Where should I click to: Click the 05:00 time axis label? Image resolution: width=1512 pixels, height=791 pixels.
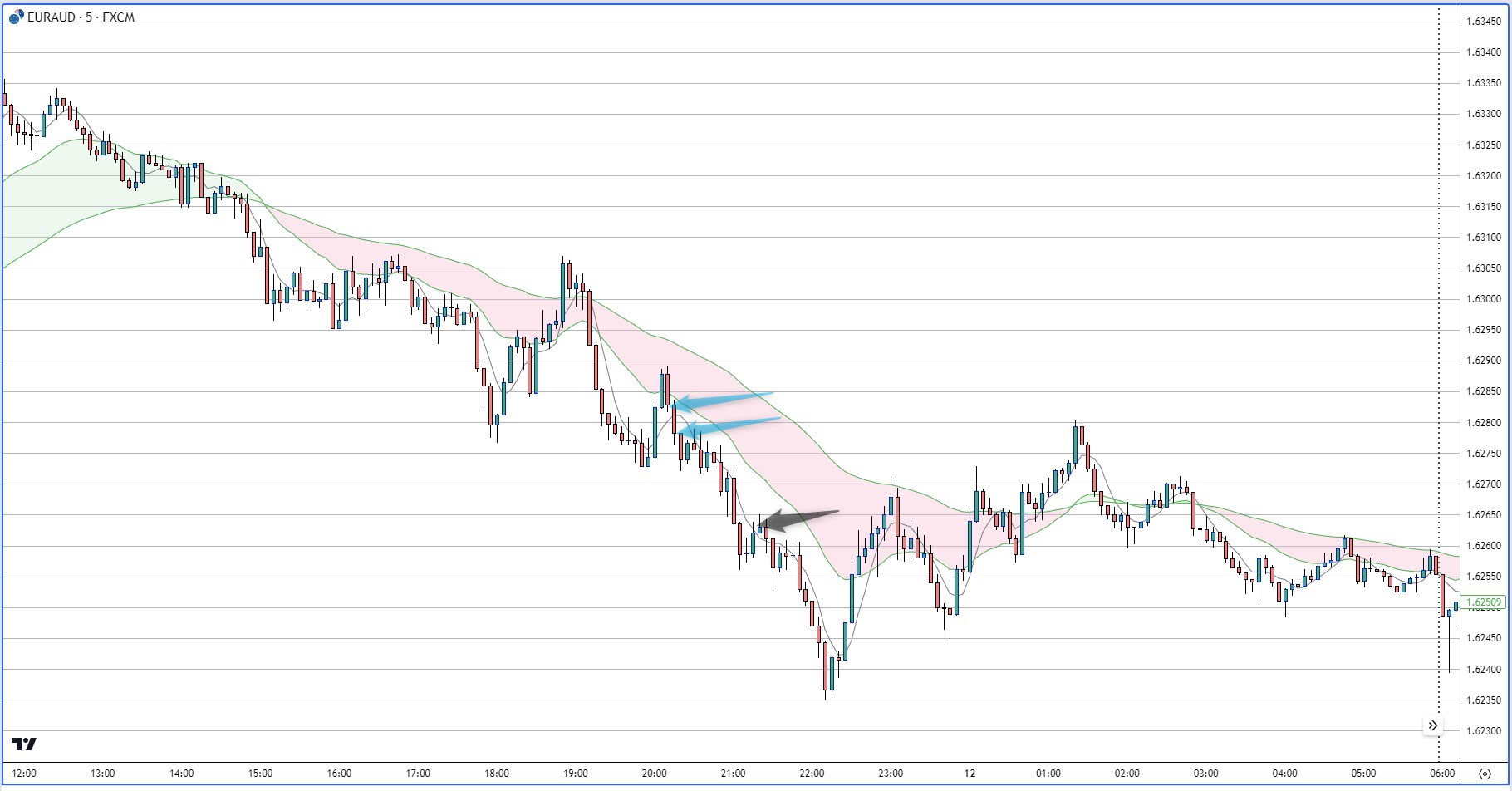1363,774
